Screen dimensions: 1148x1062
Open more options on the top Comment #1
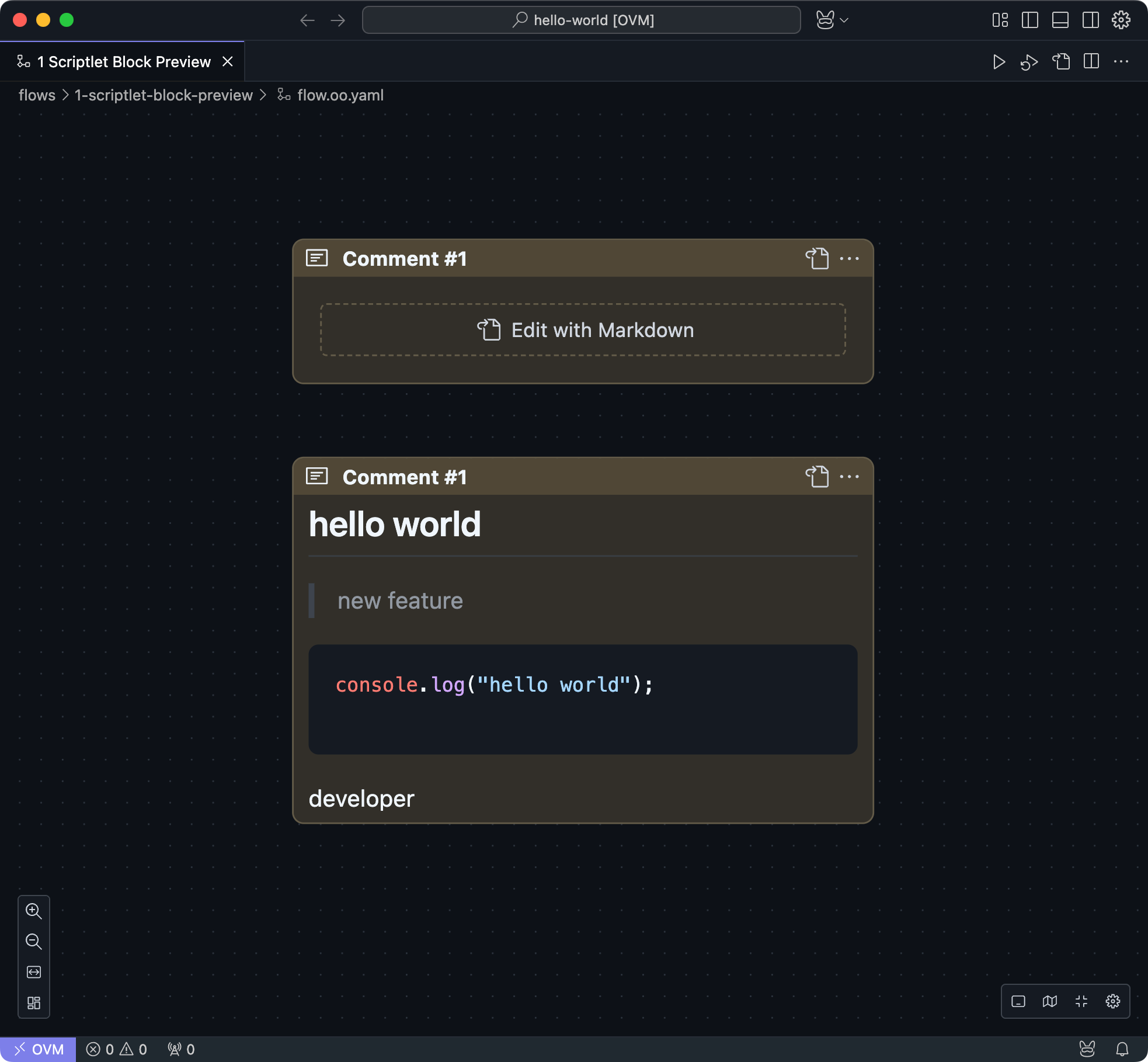[x=849, y=259]
